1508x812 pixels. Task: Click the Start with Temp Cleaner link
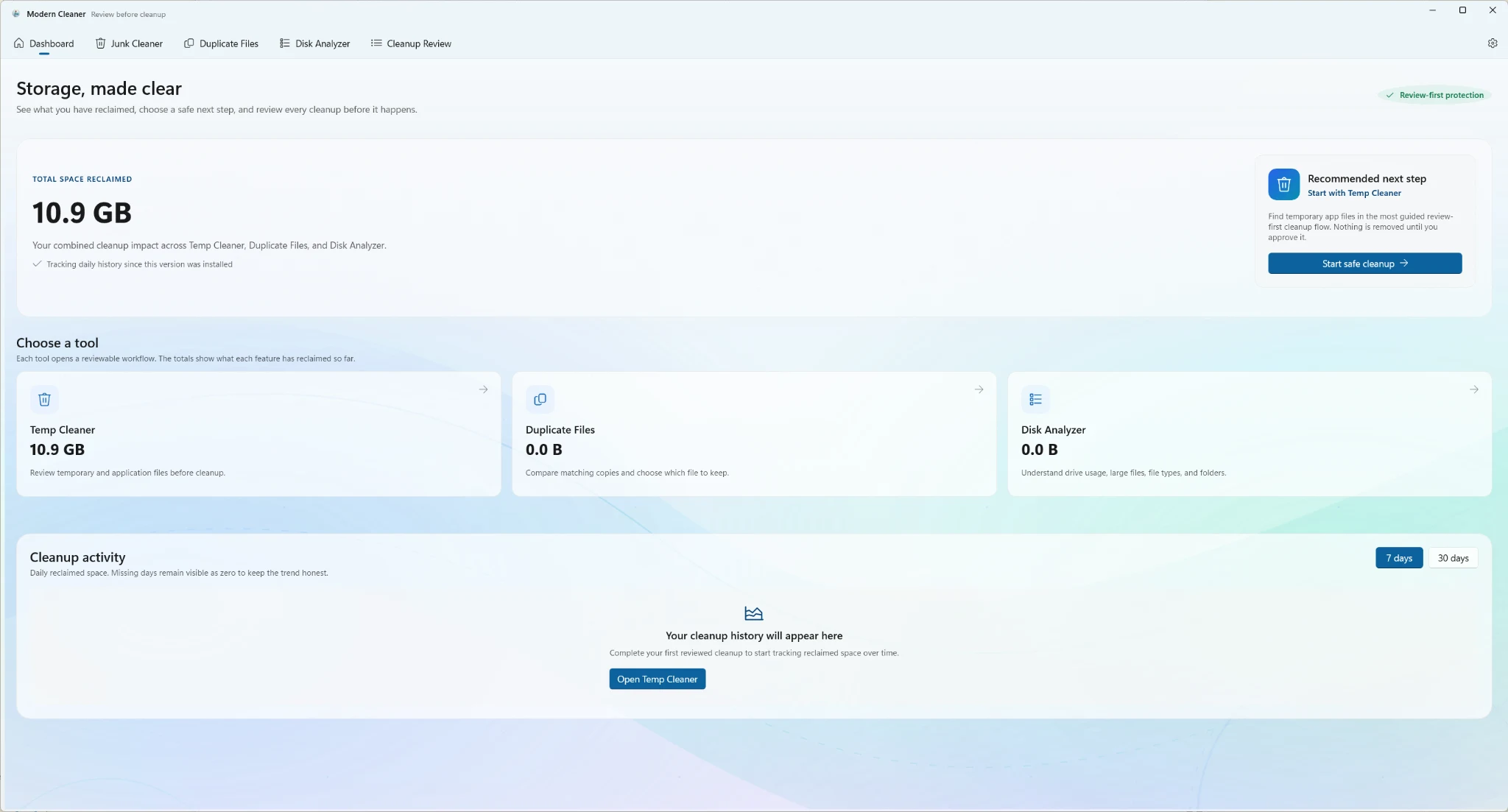click(x=1354, y=193)
